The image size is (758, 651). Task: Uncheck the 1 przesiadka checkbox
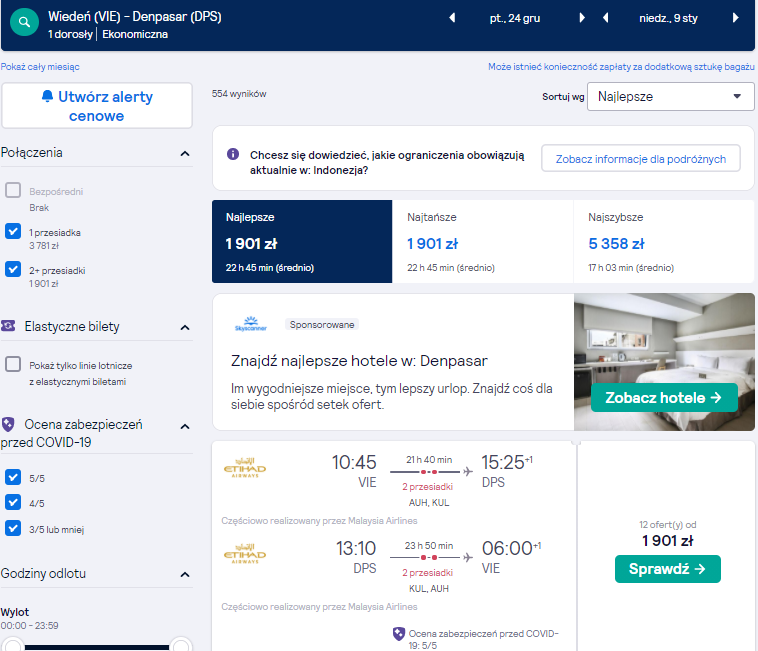pyautogui.click(x=13, y=231)
